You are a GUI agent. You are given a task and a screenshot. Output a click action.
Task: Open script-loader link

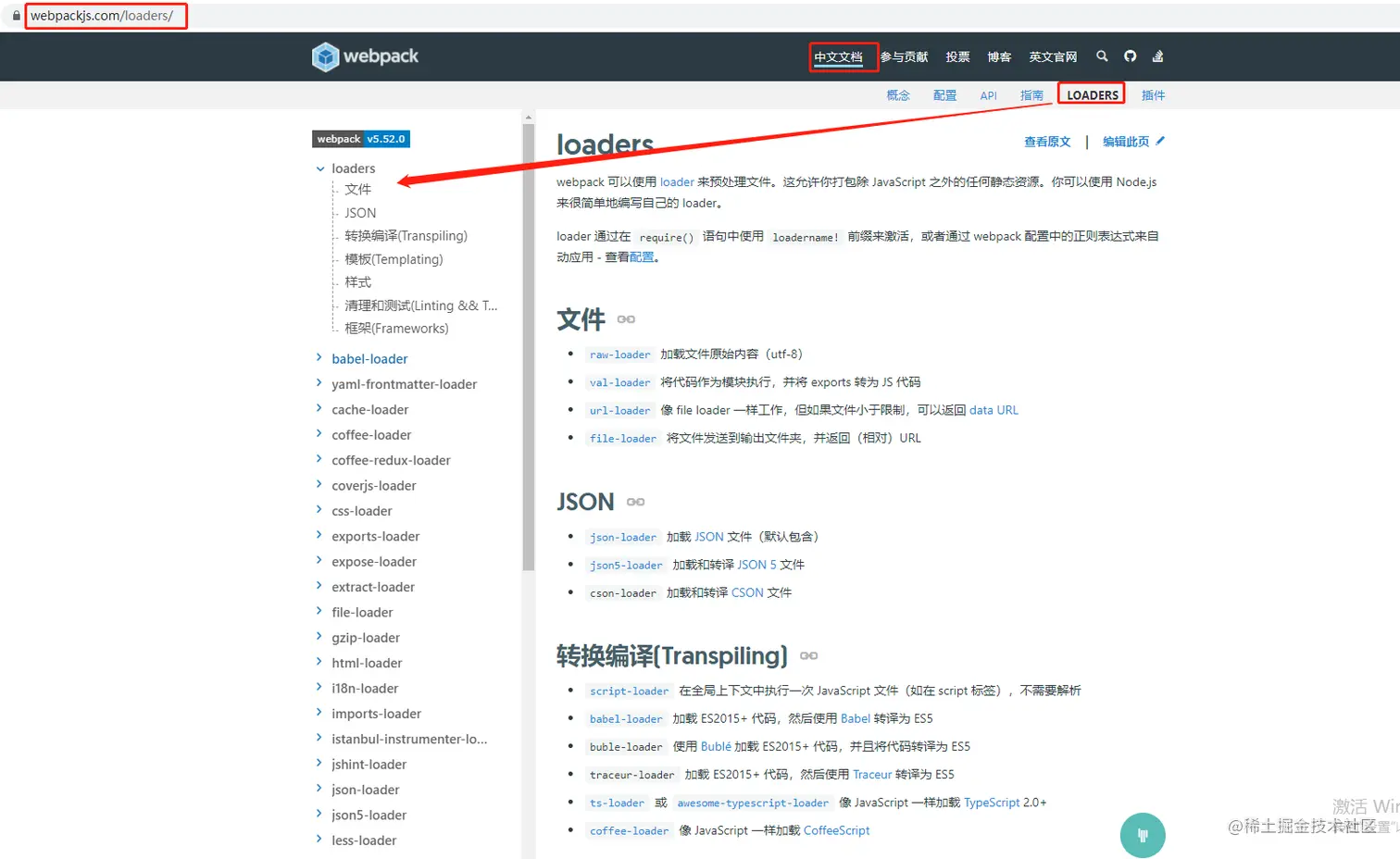tap(630, 691)
